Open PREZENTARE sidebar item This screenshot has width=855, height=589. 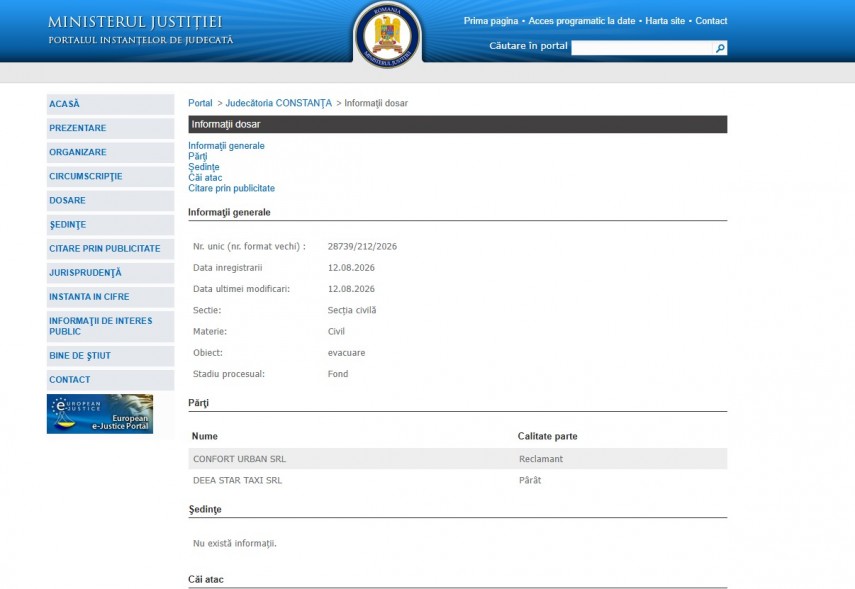click(x=110, y=128)
